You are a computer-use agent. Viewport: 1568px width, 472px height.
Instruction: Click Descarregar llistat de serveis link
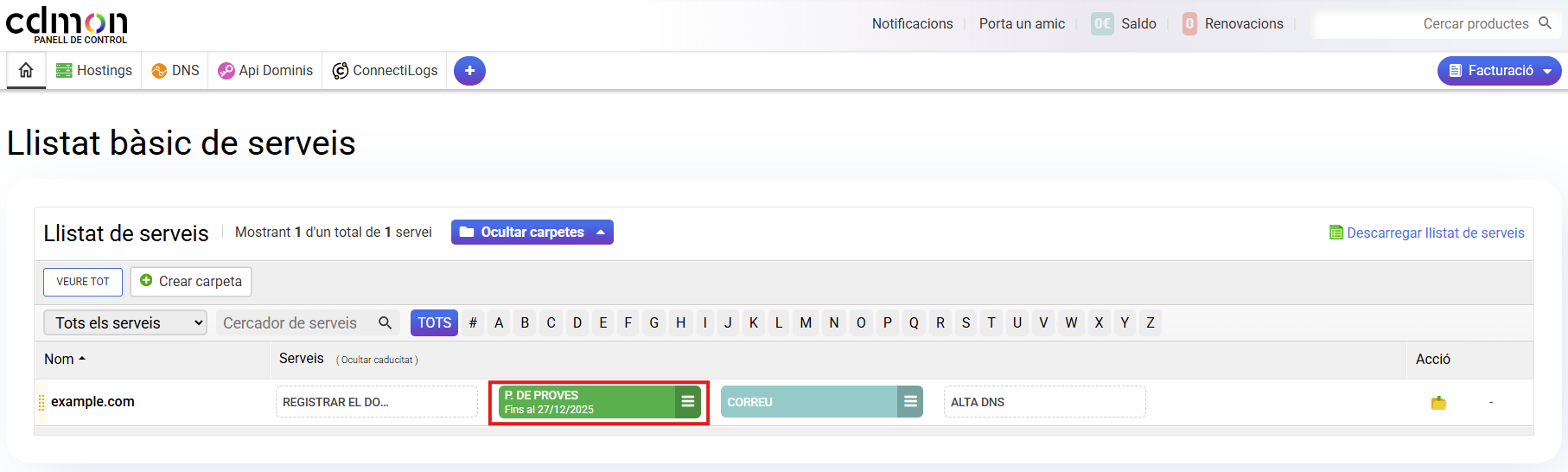(1435, 233)
